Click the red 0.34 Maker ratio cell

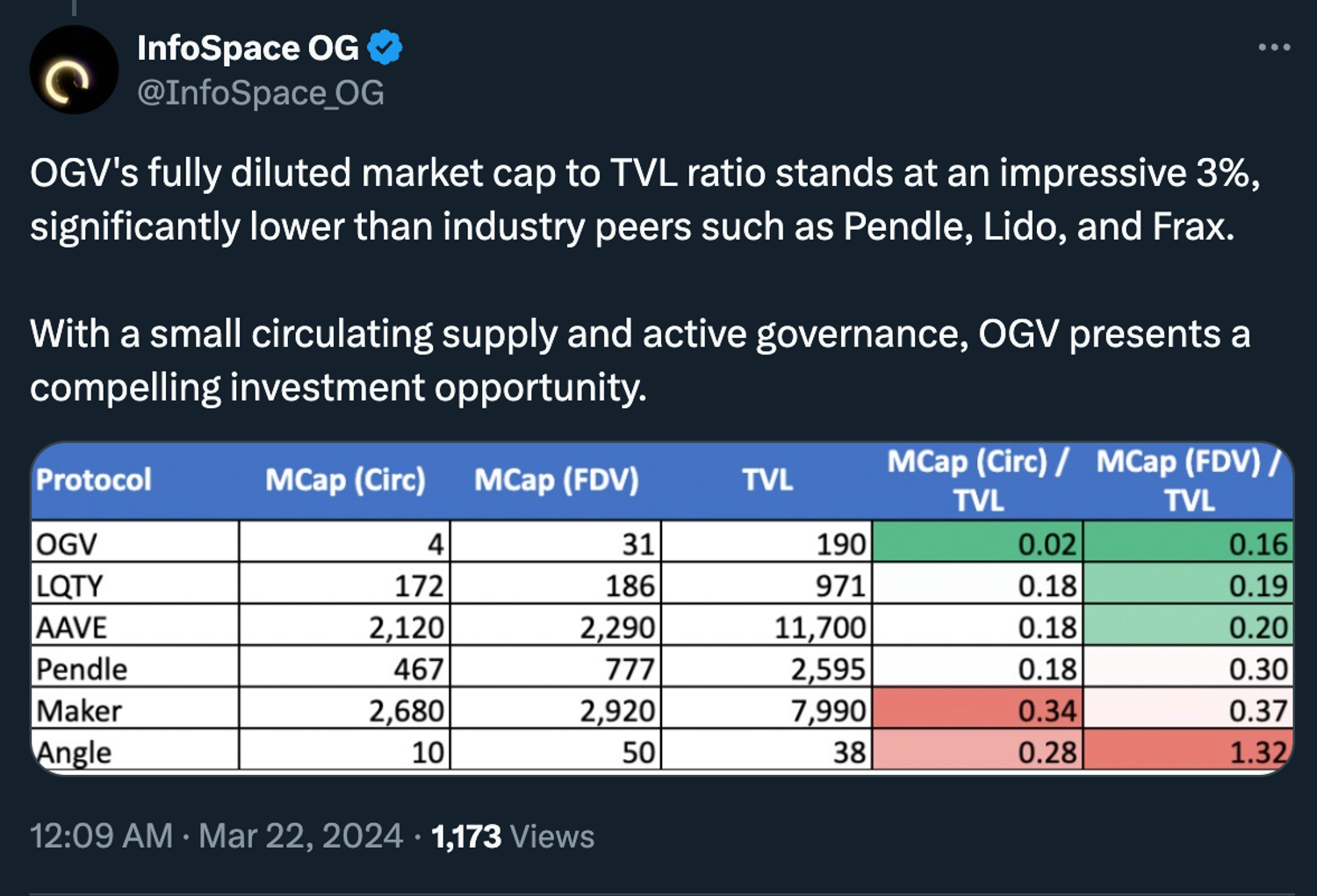tap(978, 710)
